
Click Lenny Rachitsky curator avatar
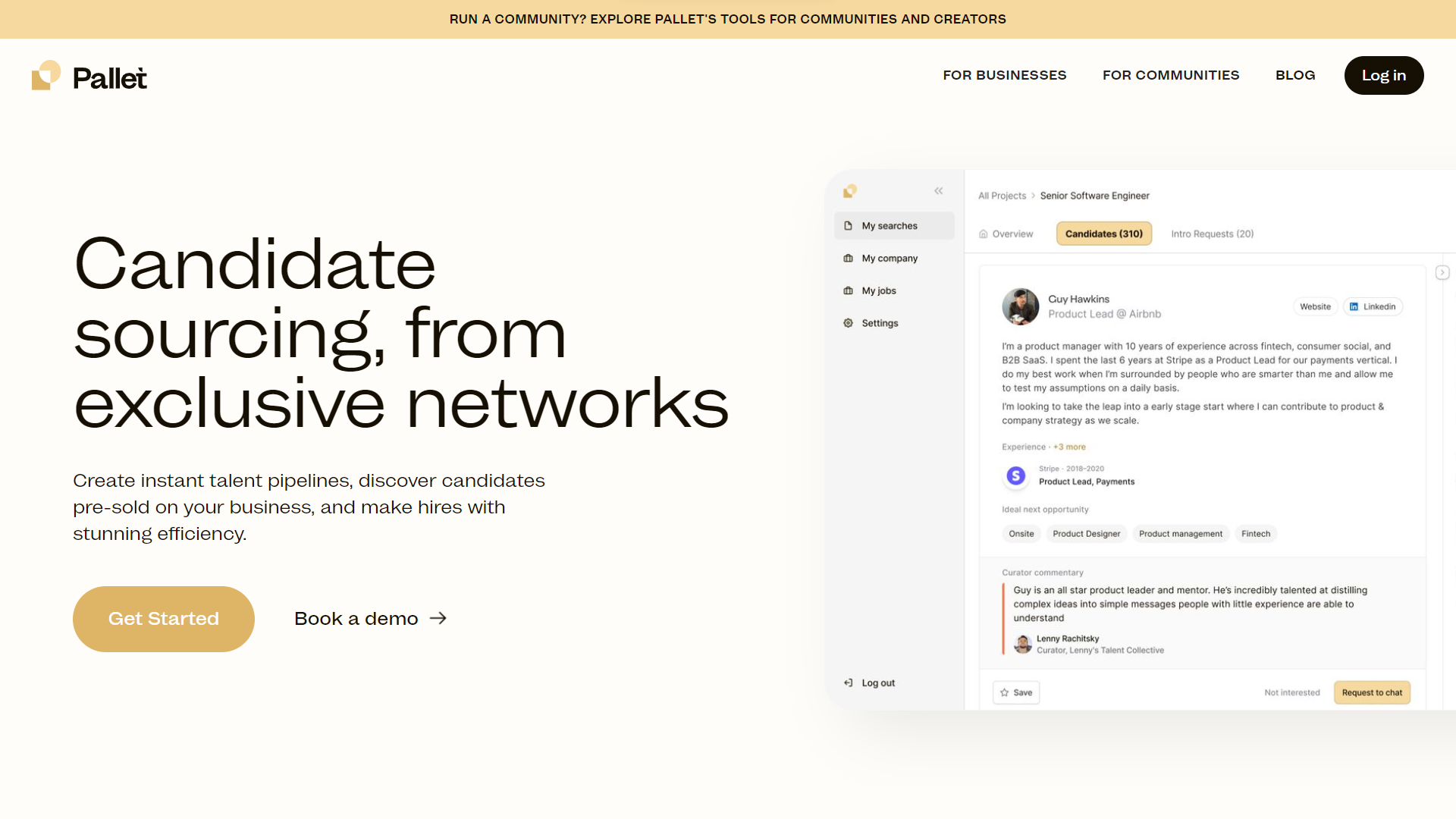pos(1023,645)
